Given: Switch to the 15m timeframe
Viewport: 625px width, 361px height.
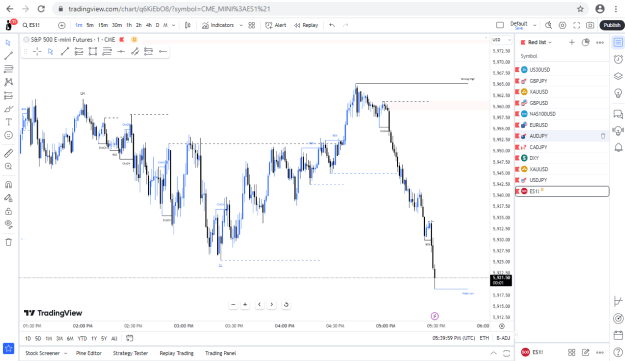Looking at the screenshot, I should (x=103, y=25).
